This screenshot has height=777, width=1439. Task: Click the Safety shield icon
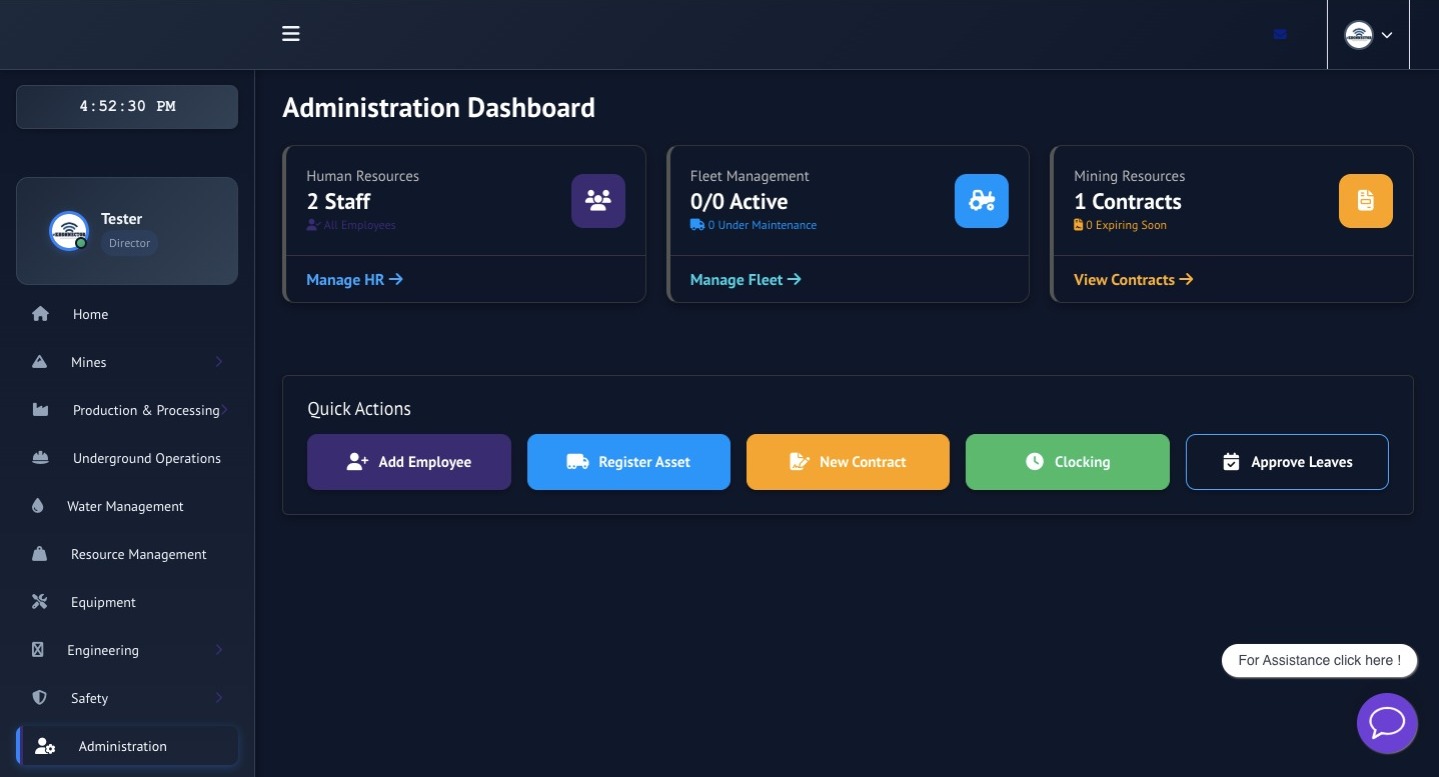pos(39,697)
